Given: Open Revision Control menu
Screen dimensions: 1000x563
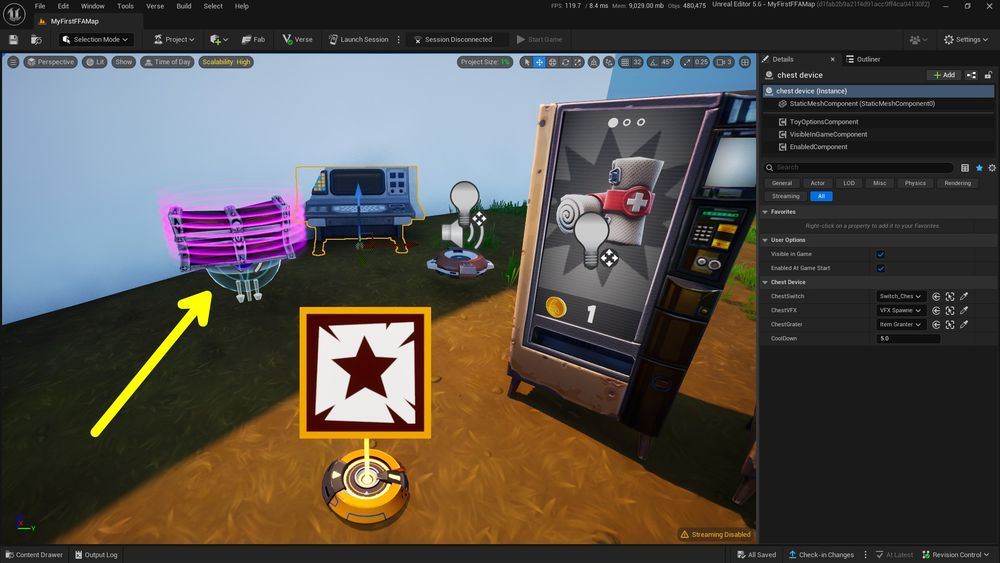Looking at the screenshot, I should (955, 555).
